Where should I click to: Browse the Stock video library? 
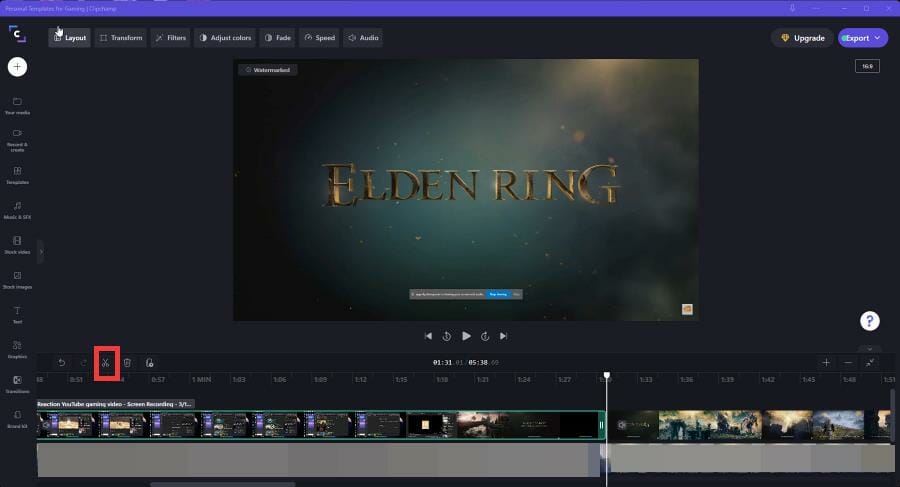(x=17, y=245)
